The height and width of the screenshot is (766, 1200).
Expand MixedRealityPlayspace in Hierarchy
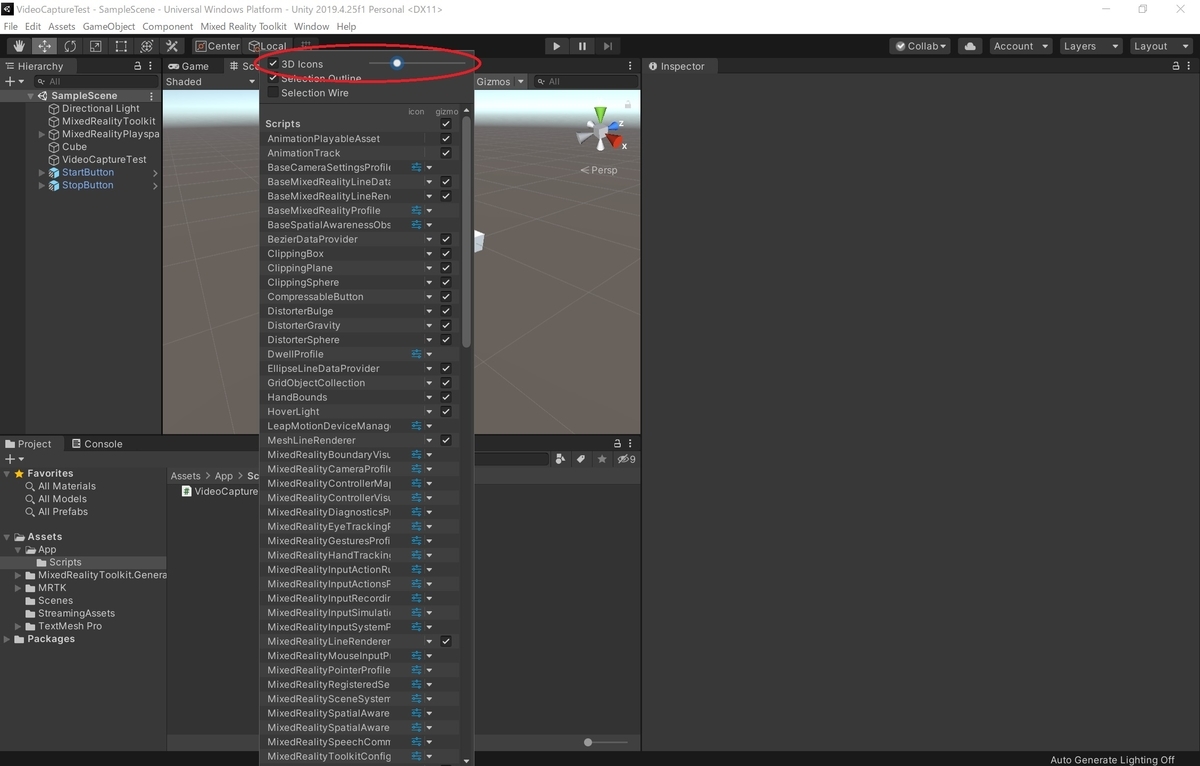tap(42, 134)
